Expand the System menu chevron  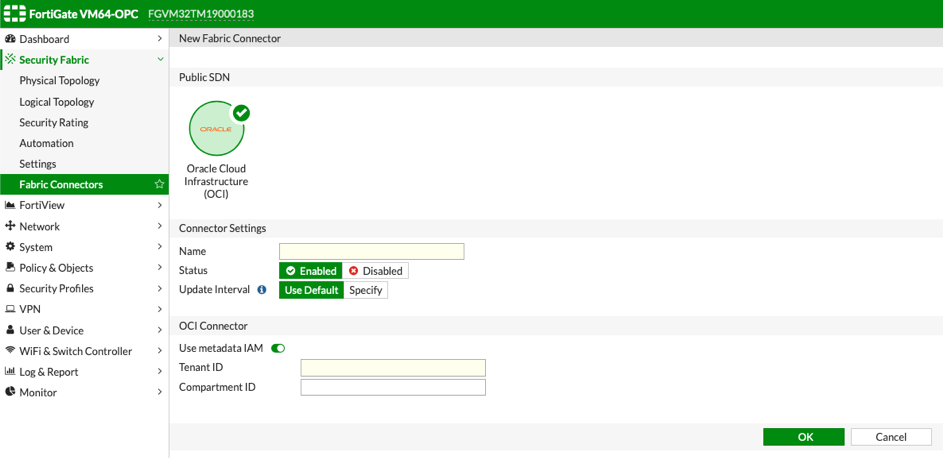coord(159,247)
